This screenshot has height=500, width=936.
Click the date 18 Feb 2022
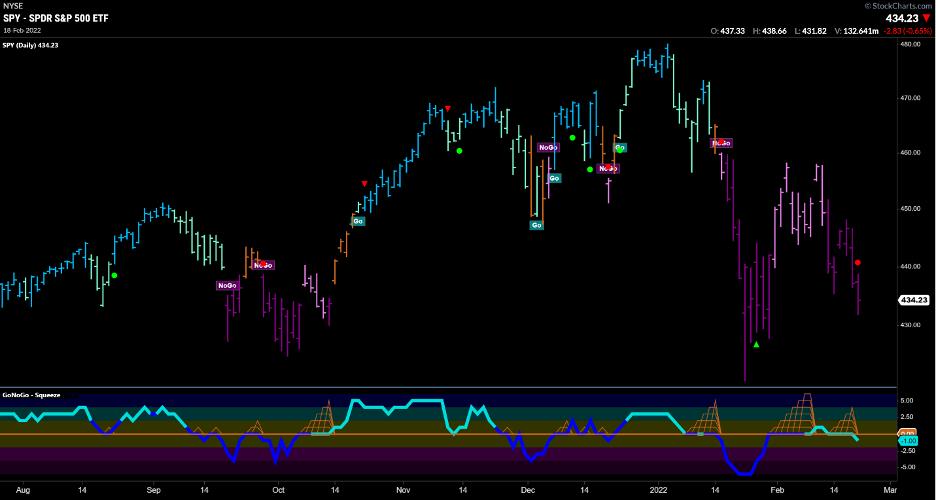22,30
